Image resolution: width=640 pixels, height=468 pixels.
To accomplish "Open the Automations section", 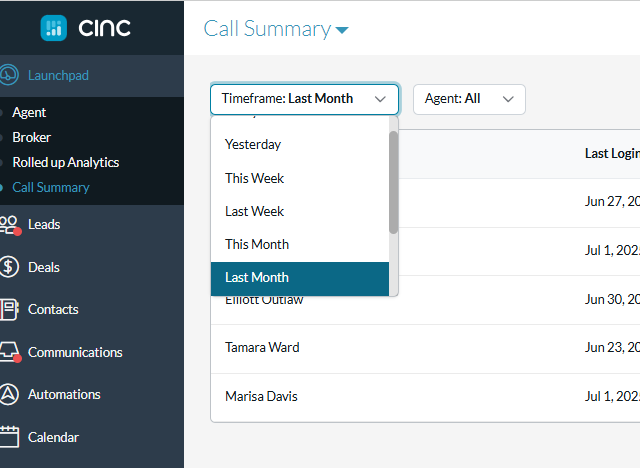I will pyautogui.click(x=64, y=395).
